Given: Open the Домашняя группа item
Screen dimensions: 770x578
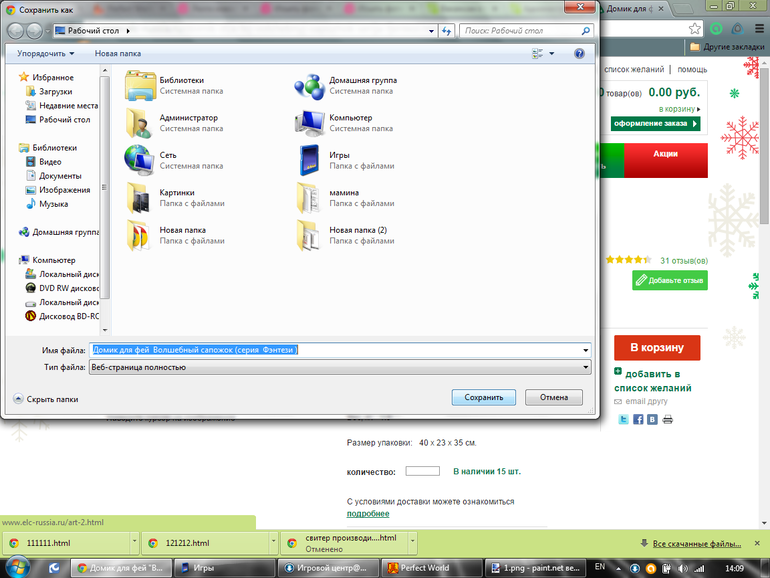Looking at the screenshot, I should coord(346,85).
